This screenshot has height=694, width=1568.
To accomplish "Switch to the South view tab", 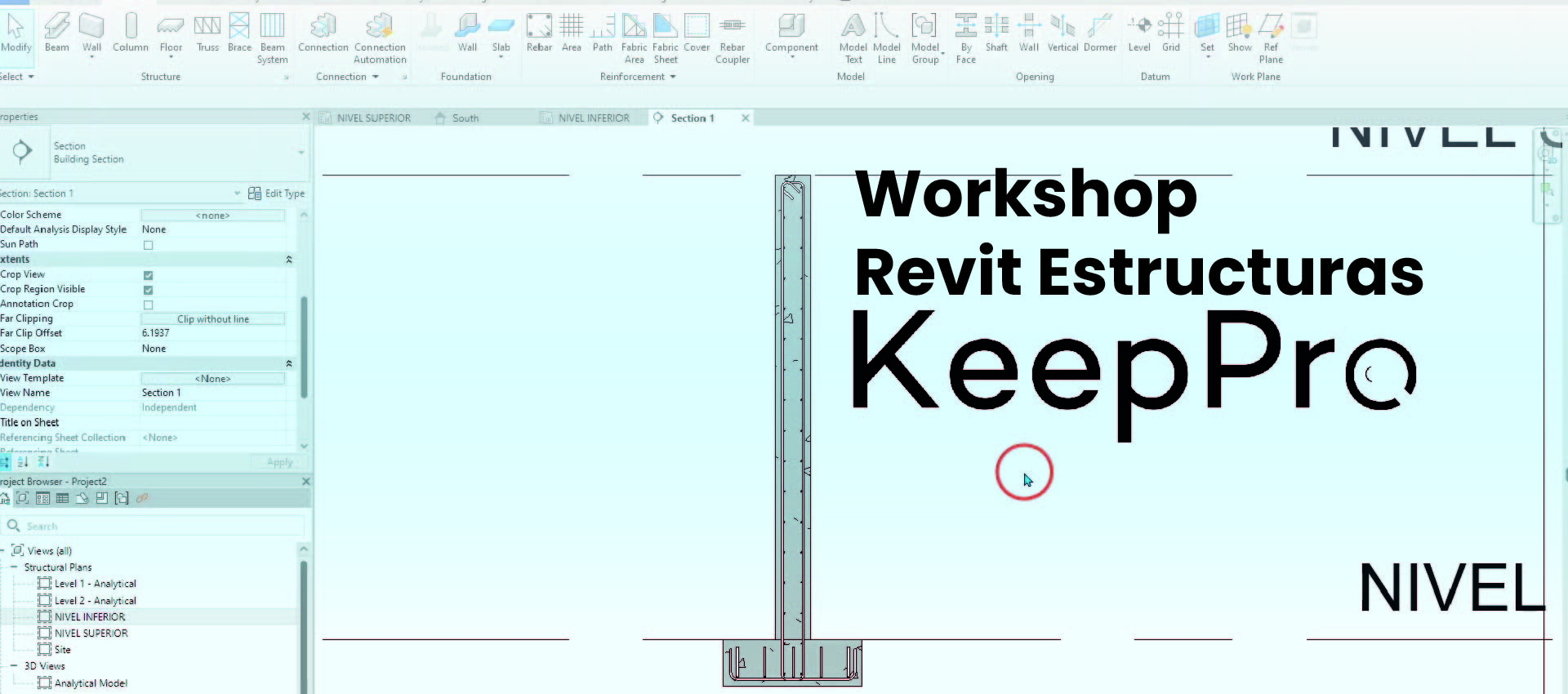I will 465,118.
